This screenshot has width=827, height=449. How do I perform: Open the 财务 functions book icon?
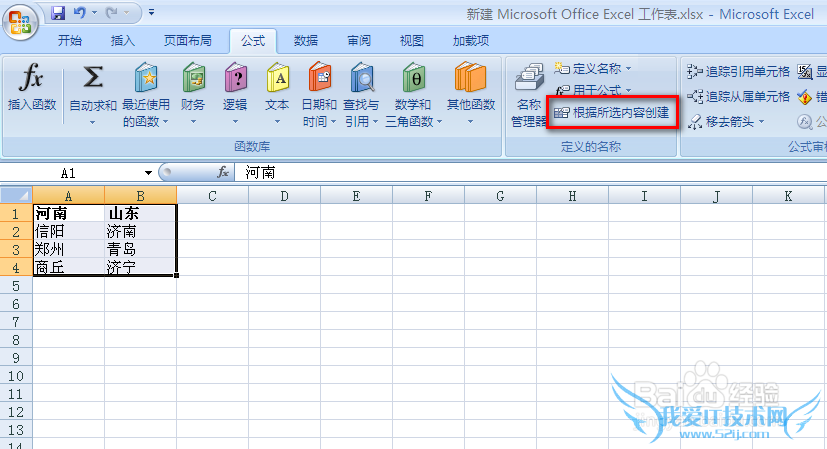pyautogui.click(x=193, y=78)
